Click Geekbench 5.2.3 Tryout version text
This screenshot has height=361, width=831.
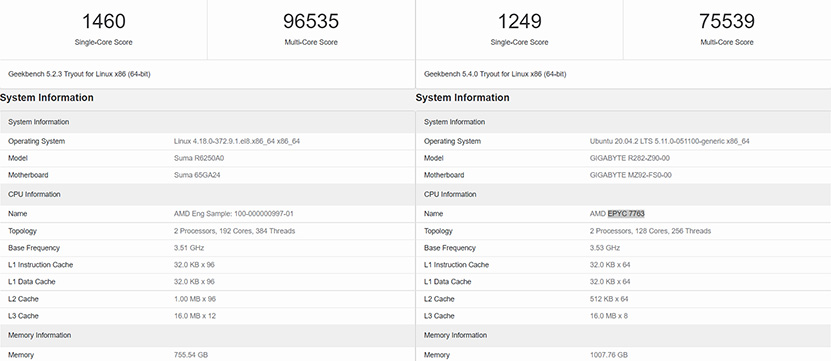click(79, 74)
